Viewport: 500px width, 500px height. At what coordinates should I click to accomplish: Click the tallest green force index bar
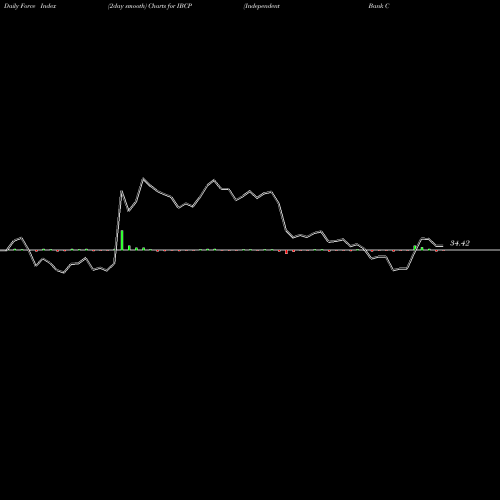click(x=122, y=240)
